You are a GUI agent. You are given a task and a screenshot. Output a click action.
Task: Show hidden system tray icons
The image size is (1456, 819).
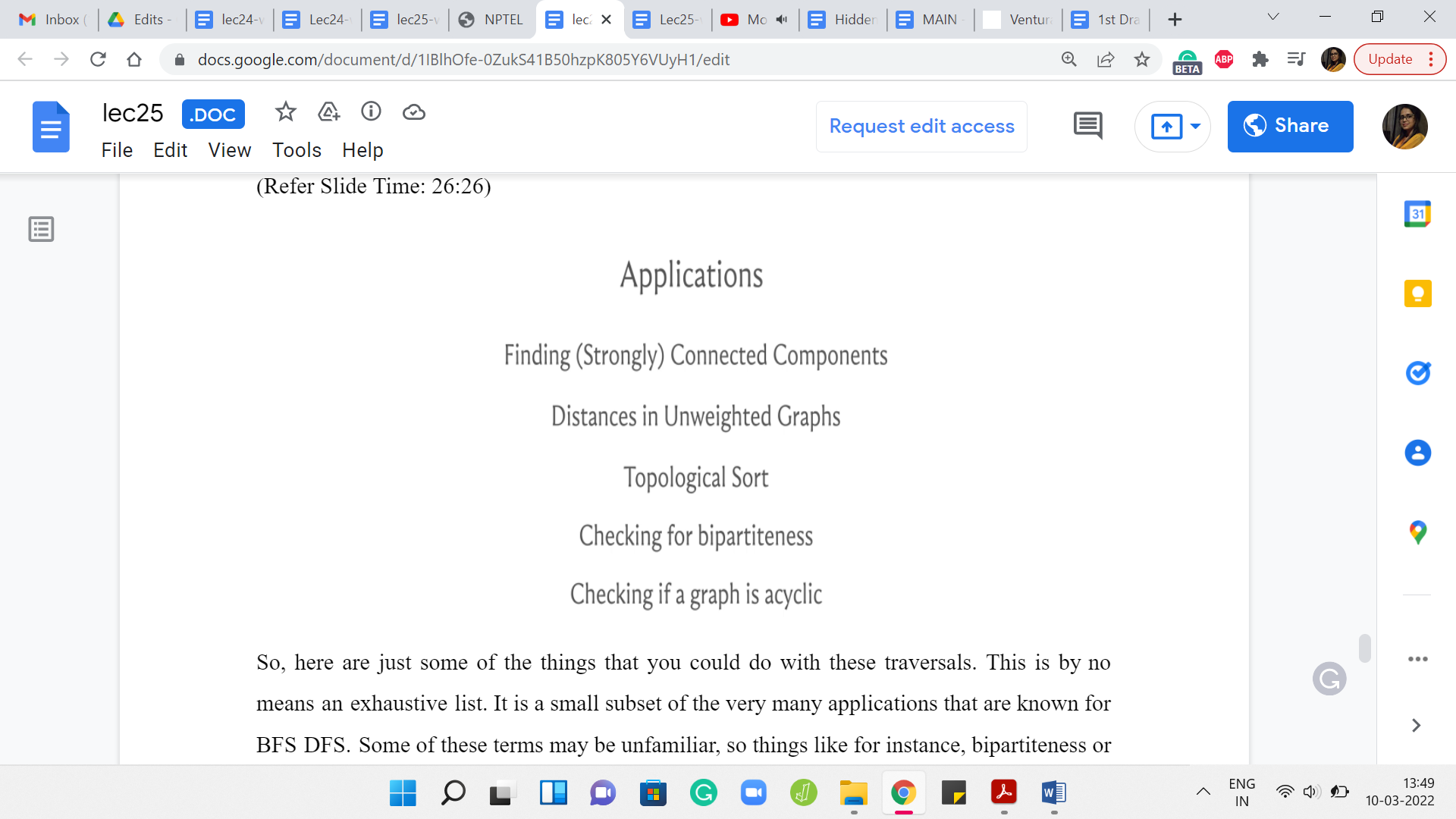pos(1203,792)
